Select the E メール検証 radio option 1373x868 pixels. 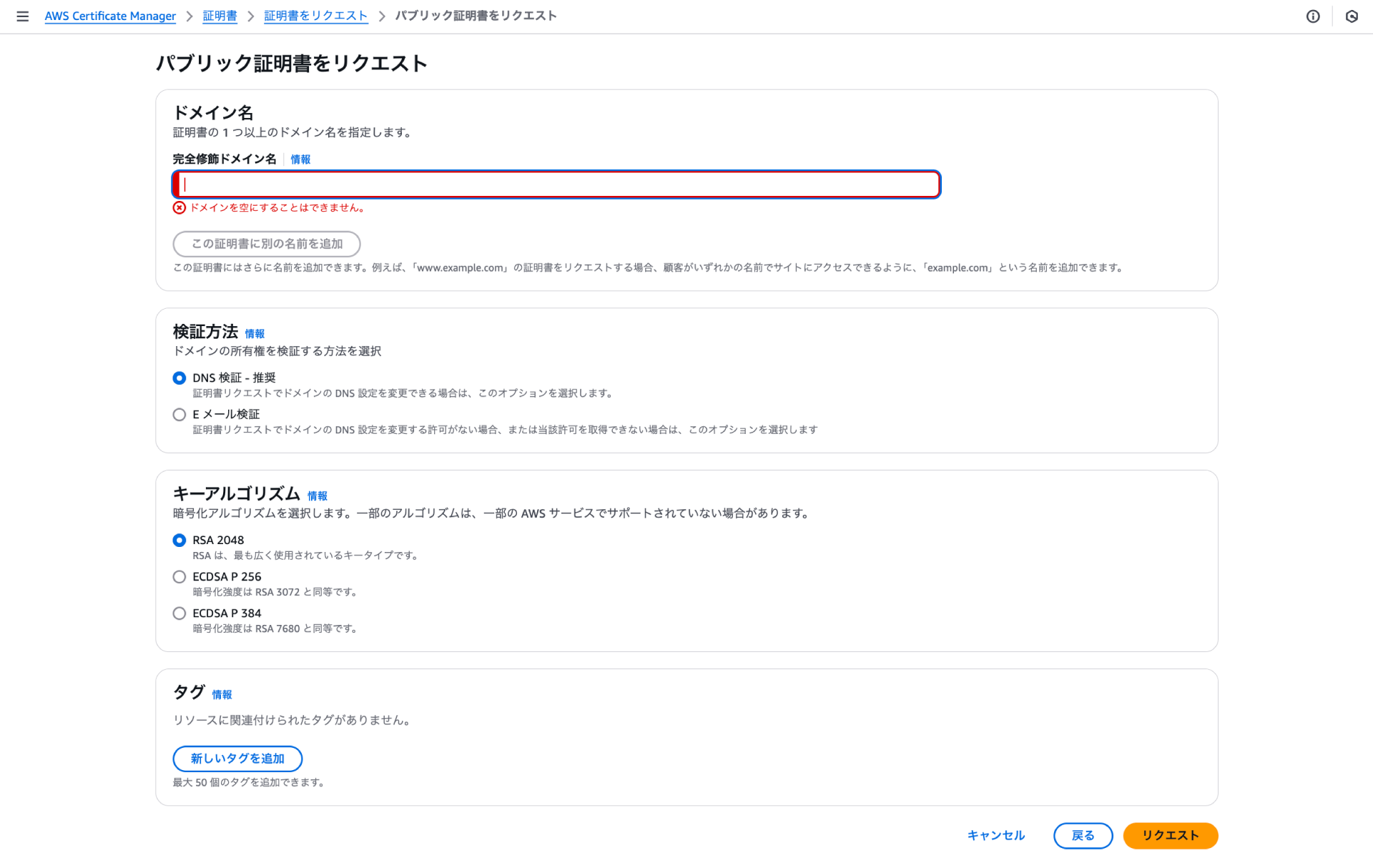tap(179, 414)
